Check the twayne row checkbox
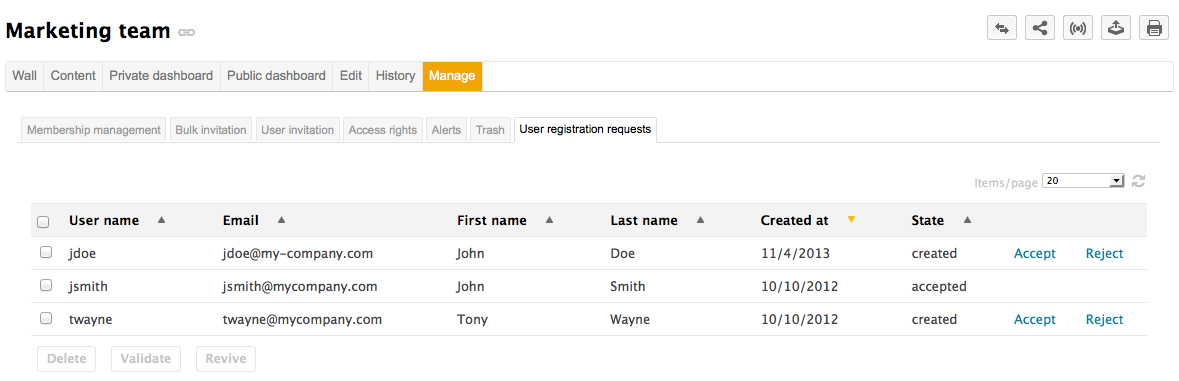The width and height of the screenshot is (1179, 381). 46,318
